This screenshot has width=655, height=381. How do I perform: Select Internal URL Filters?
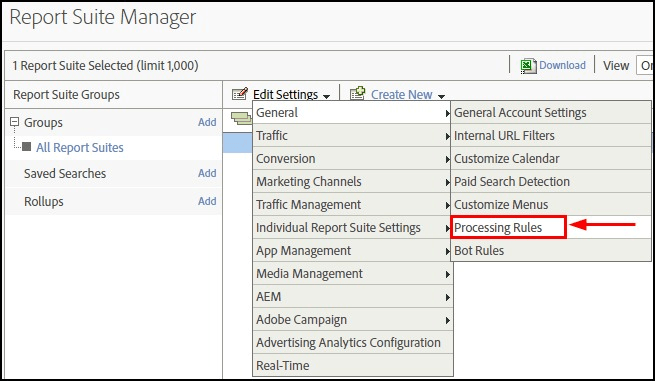(x=551, y=135)
